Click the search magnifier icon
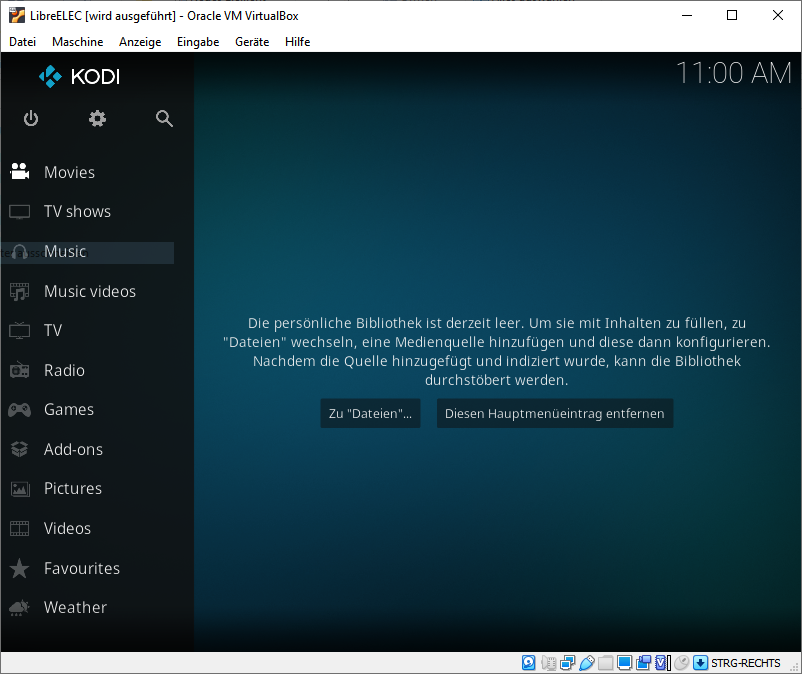The image size is (802, 674). point(165,119)
